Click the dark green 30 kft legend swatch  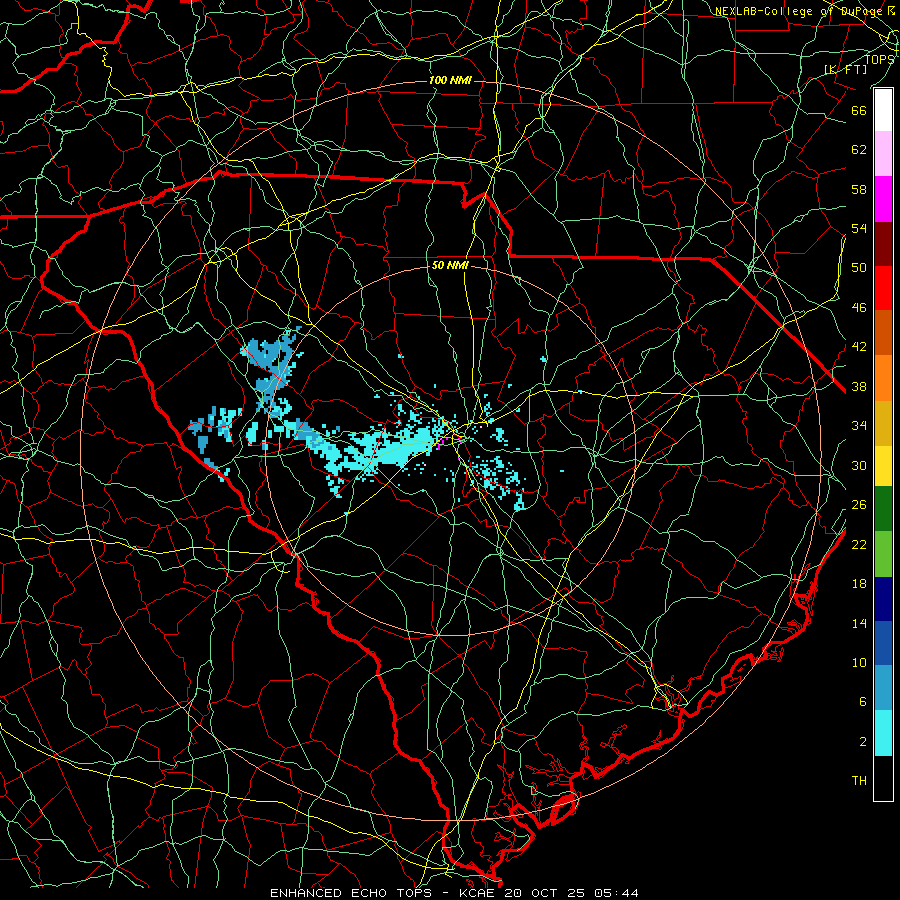click(883, 509)
